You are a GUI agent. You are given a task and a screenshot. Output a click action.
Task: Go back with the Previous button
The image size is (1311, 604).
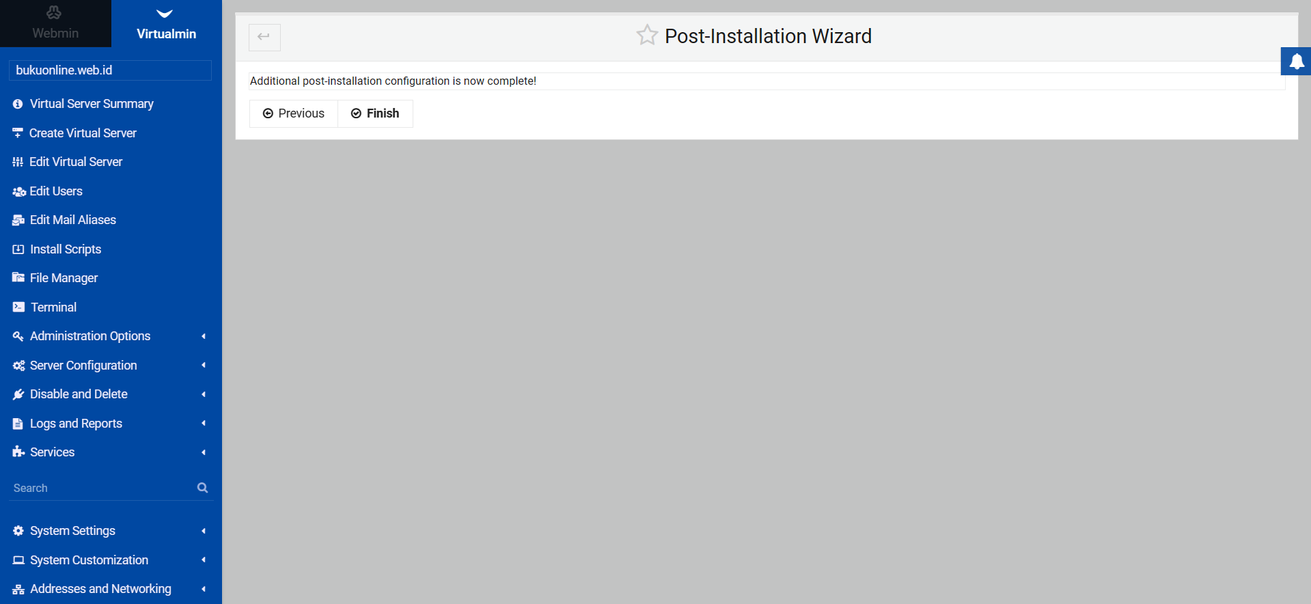click(293, 113)
